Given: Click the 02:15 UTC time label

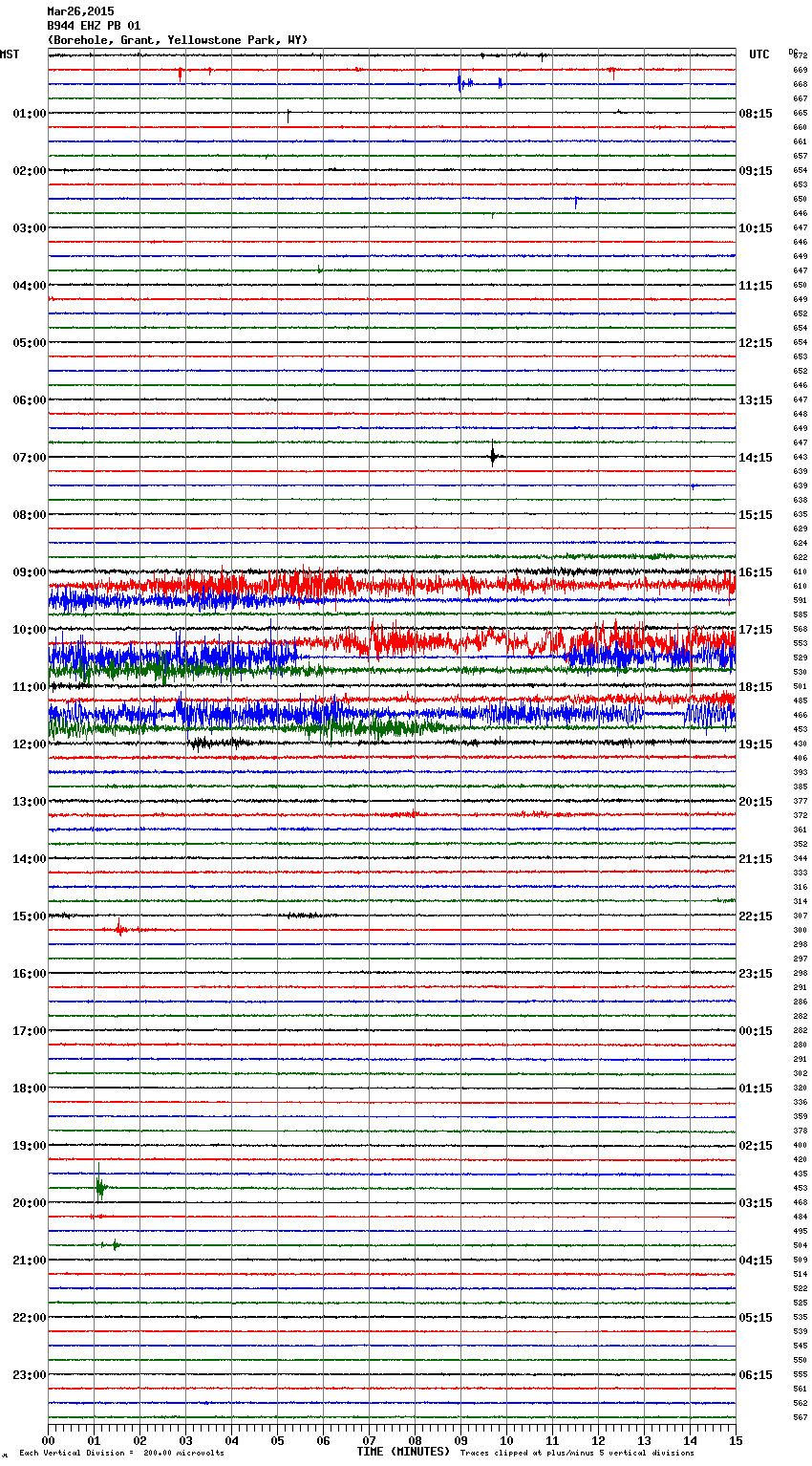Looking at the screenshot, I should coord(756,1146).
